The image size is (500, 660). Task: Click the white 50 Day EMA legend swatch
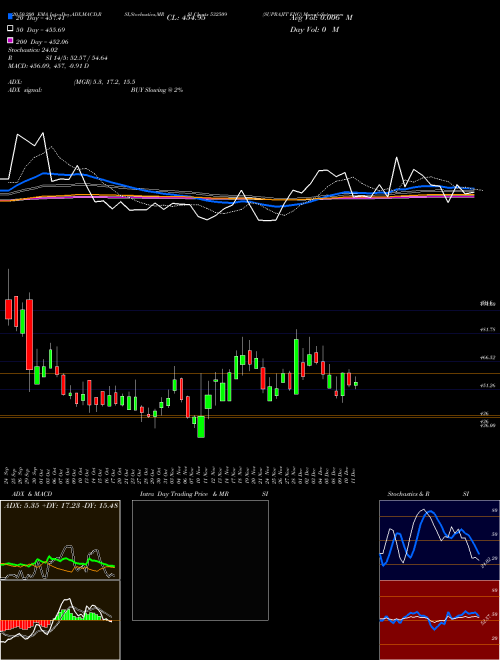pos(10,29)
